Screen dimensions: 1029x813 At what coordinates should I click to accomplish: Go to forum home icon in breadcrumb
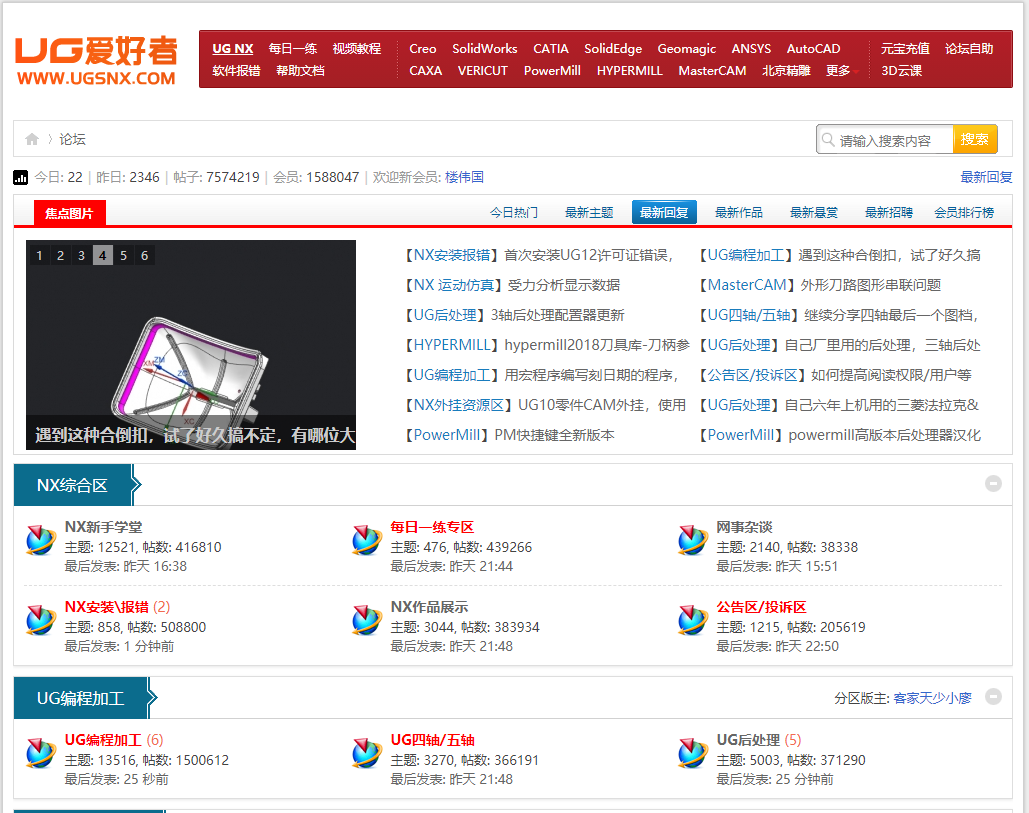pyautogui.click(x=32, y=139)
